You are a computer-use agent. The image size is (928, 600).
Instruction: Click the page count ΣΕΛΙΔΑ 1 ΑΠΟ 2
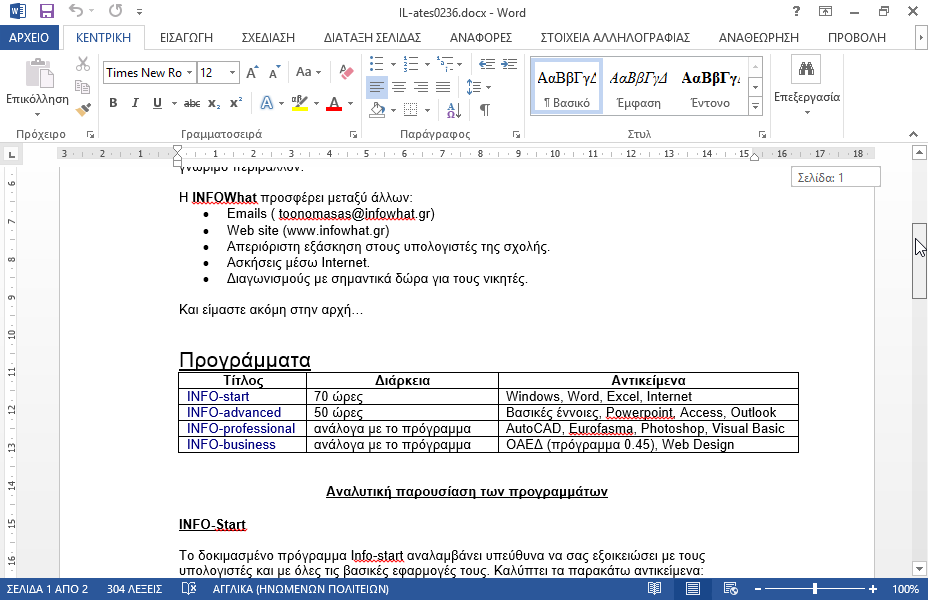(x=47, y=589)
